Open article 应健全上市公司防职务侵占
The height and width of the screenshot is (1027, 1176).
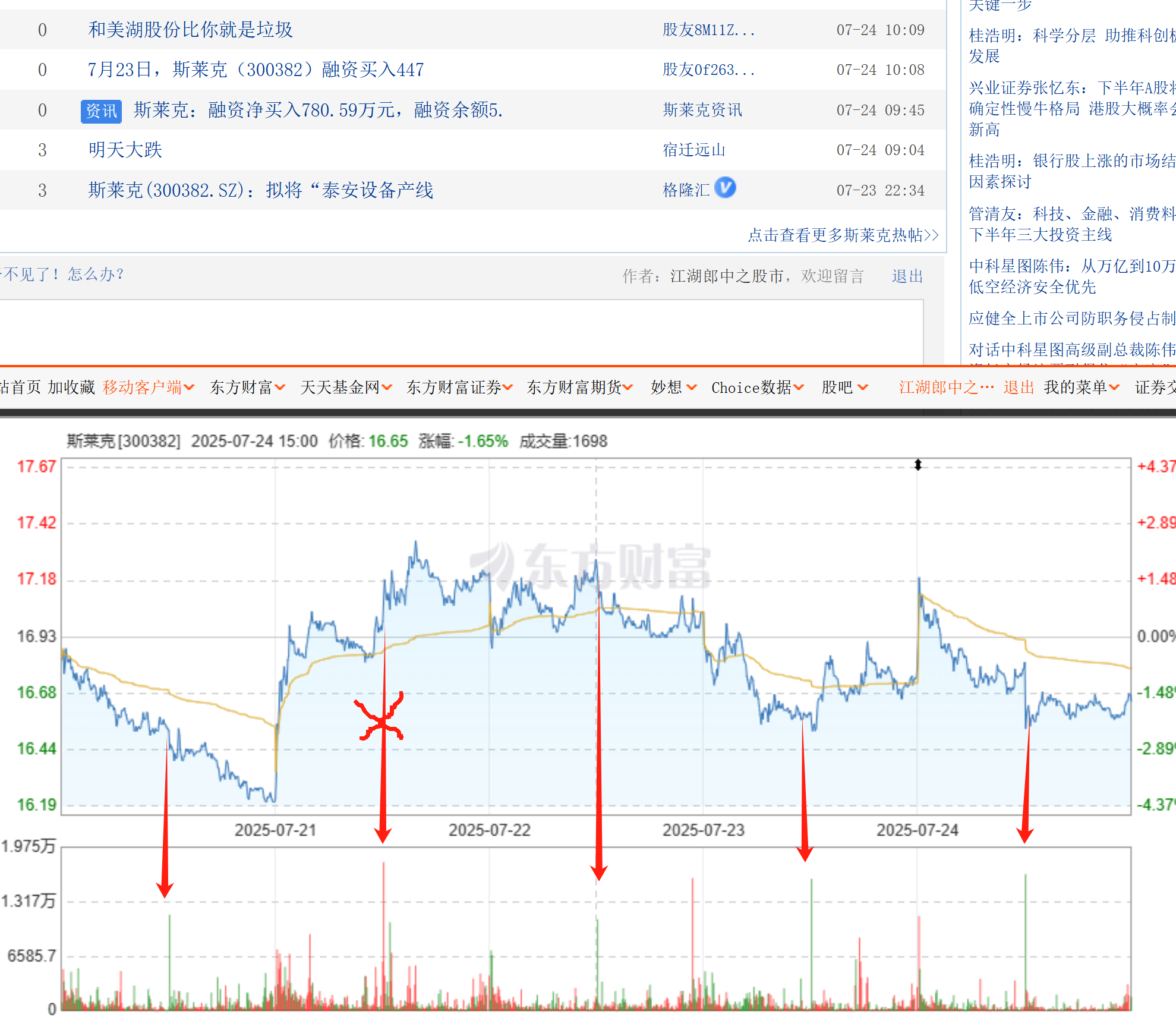pyautogui.click(x=1072, y=319)
